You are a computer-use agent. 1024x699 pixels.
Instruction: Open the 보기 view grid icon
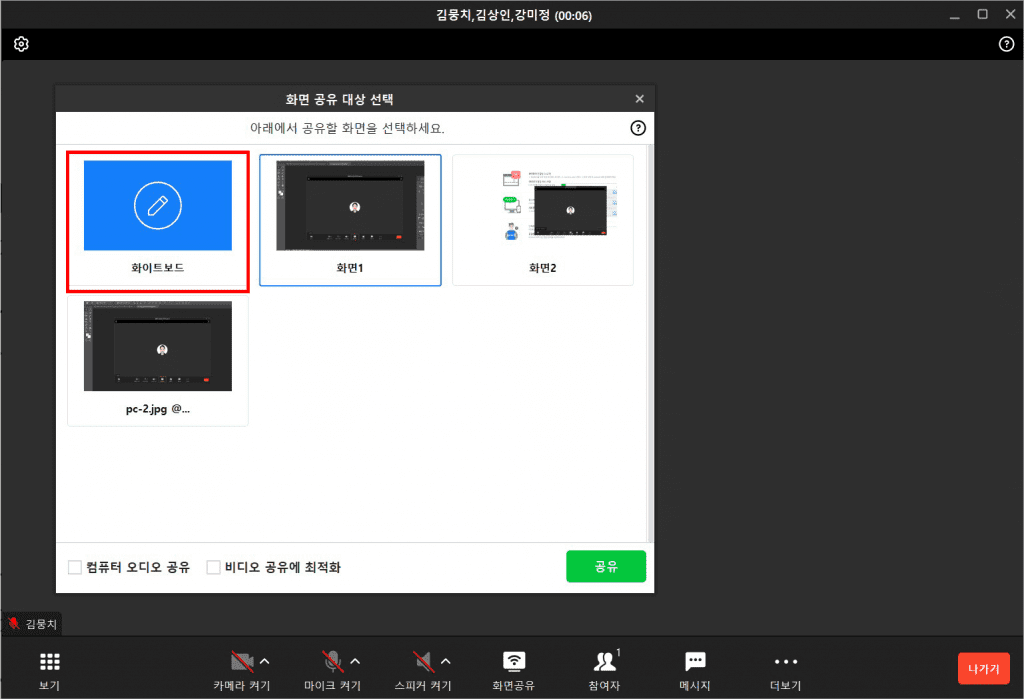pos(49,662)
